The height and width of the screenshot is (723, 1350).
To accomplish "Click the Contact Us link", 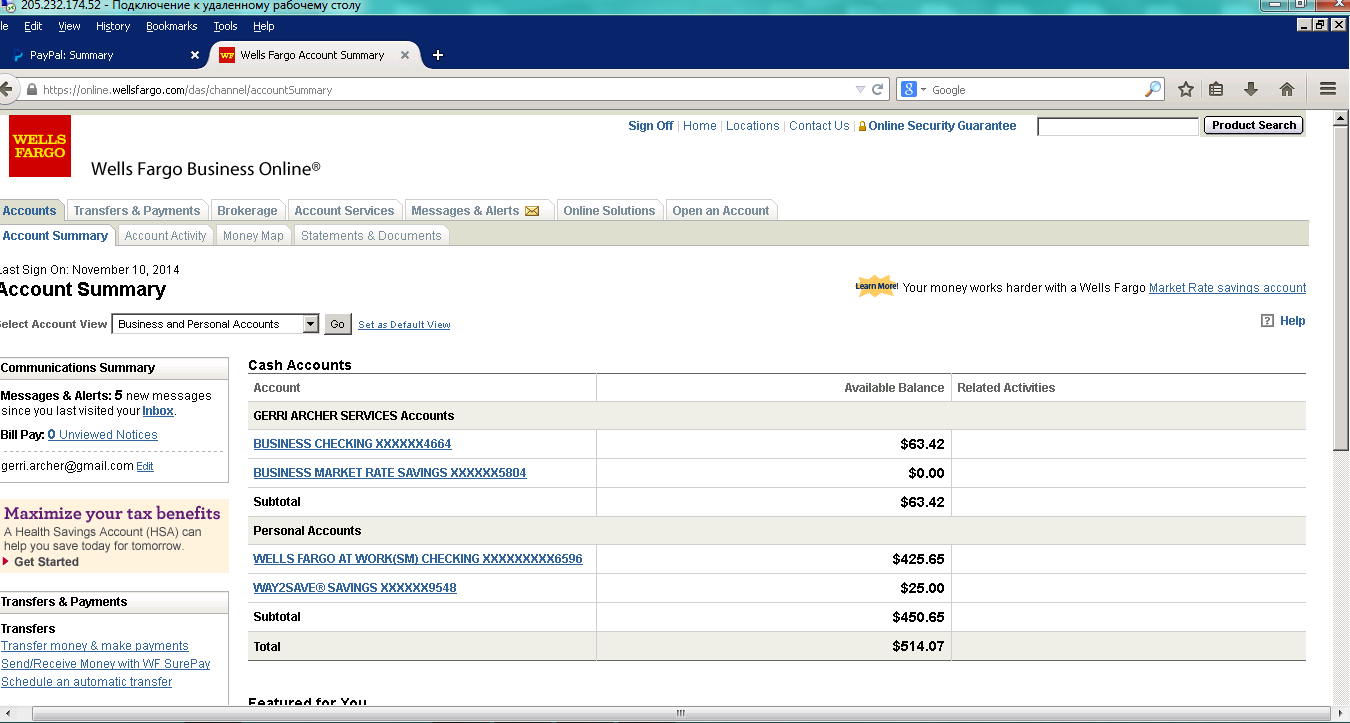I will (x=819, y=126).
